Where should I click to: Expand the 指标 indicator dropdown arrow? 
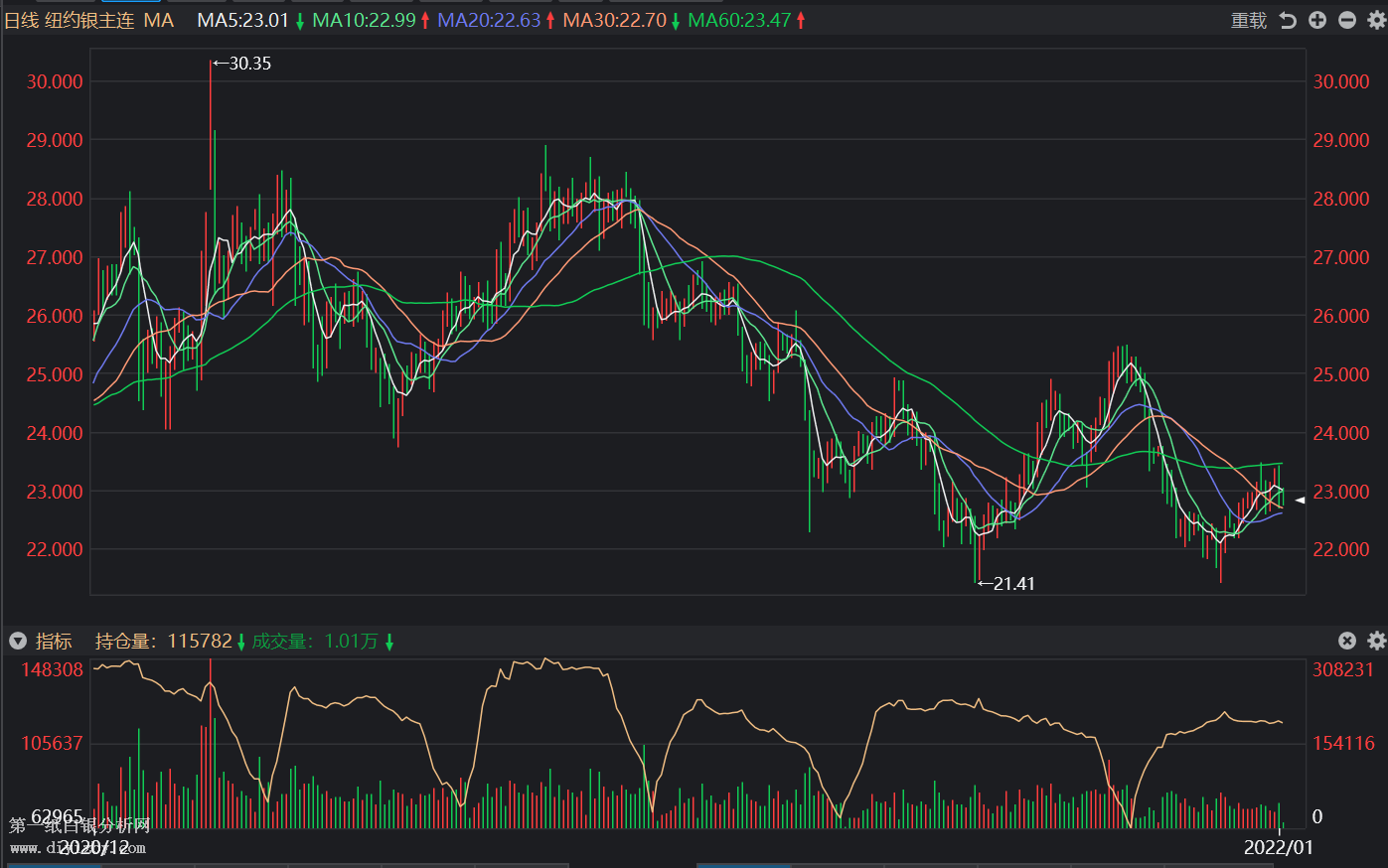point(17,641)
